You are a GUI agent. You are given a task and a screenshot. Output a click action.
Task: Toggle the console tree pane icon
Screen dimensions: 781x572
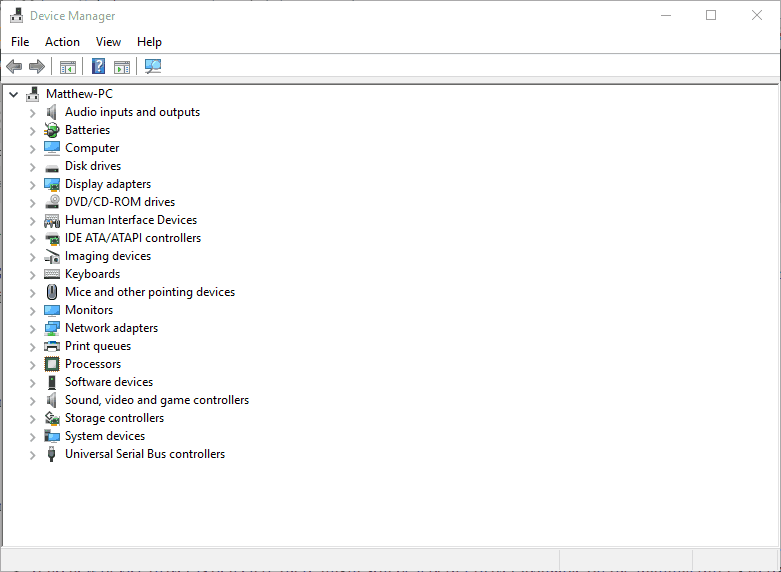[x=68, y=67]
